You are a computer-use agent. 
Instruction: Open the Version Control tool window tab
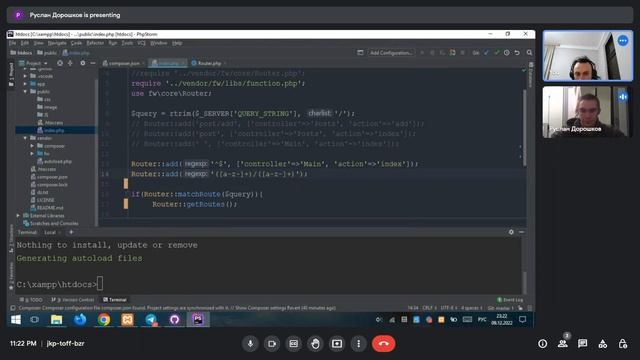[73, 300]
